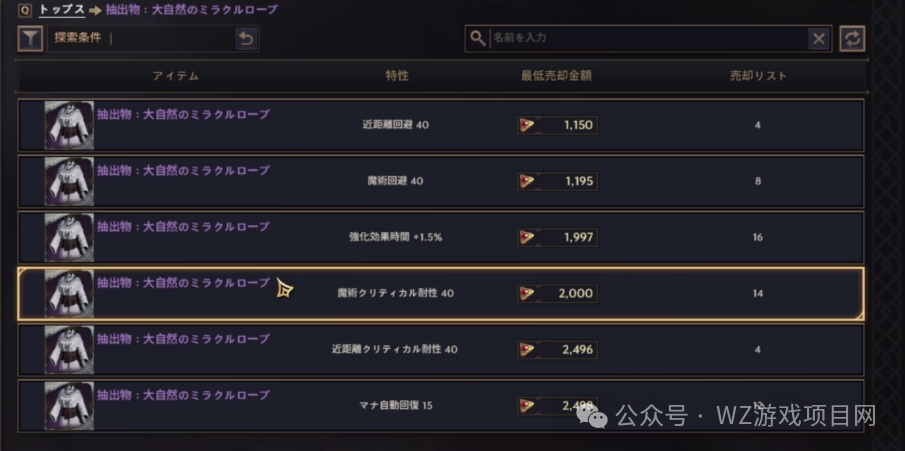Sort by the 最低売却金額 column header
Screen dimensions: 905x451
[x=556, y=76]
